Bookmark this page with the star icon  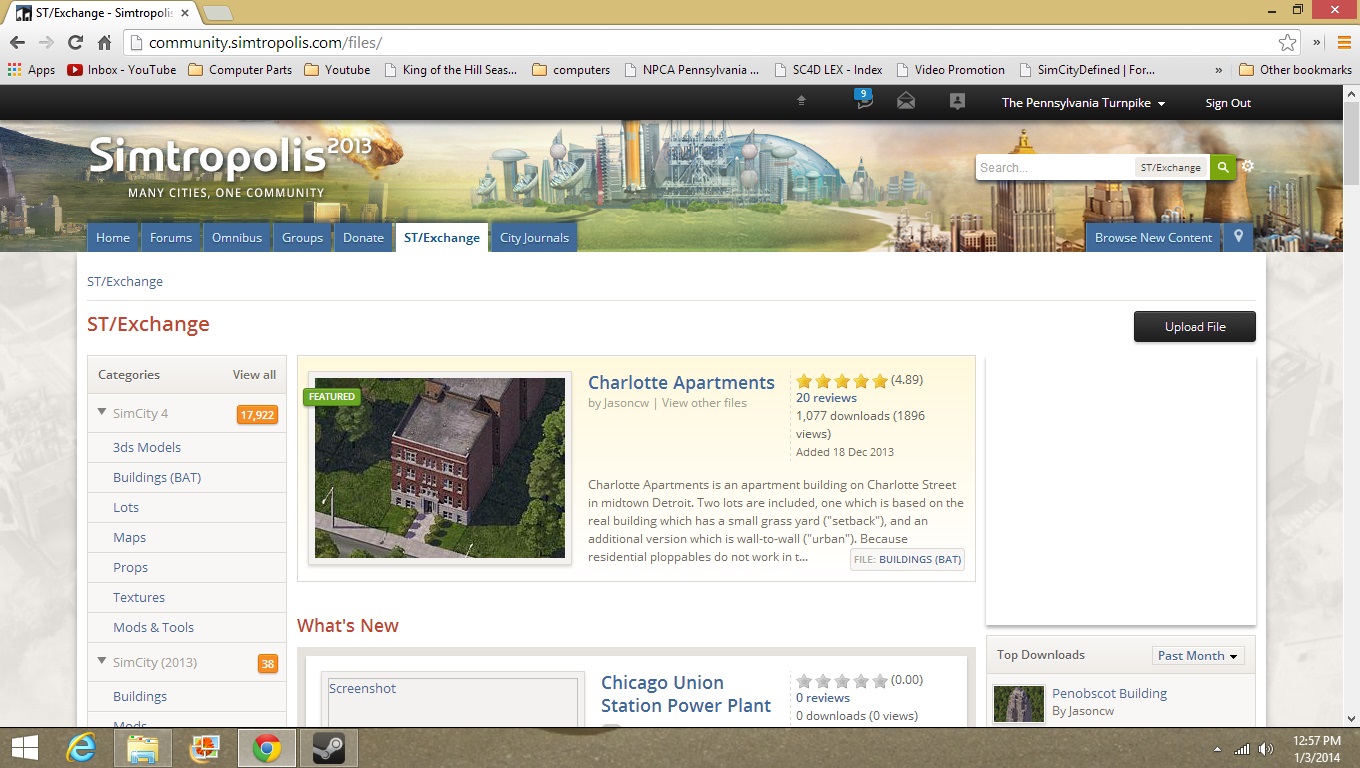(x=1287, y=42)
